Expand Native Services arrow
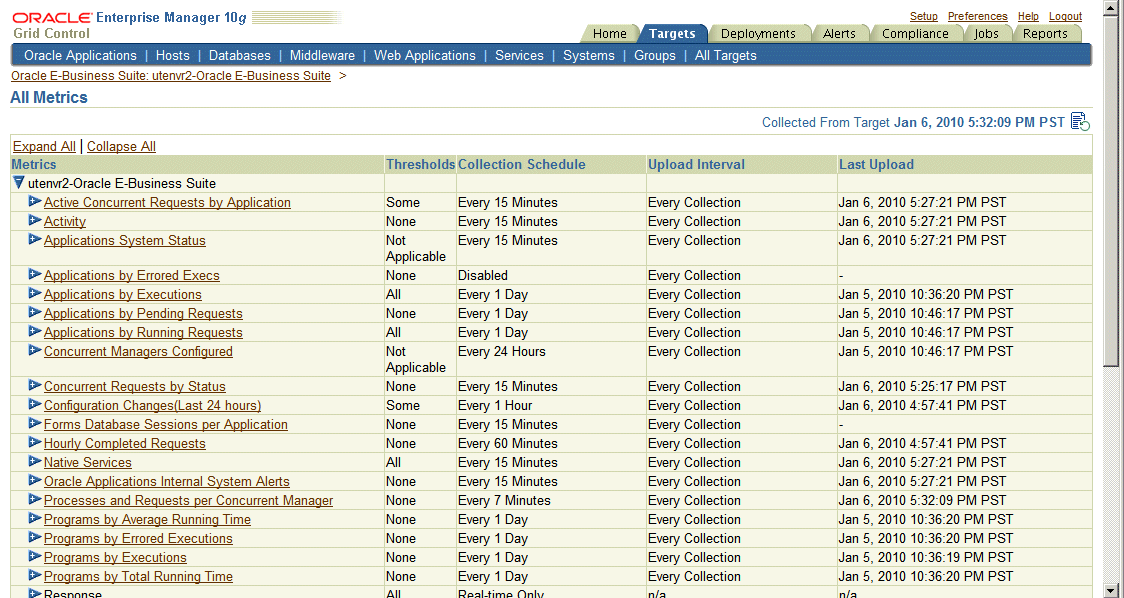The image size is (1124, 598). point(35,462)
